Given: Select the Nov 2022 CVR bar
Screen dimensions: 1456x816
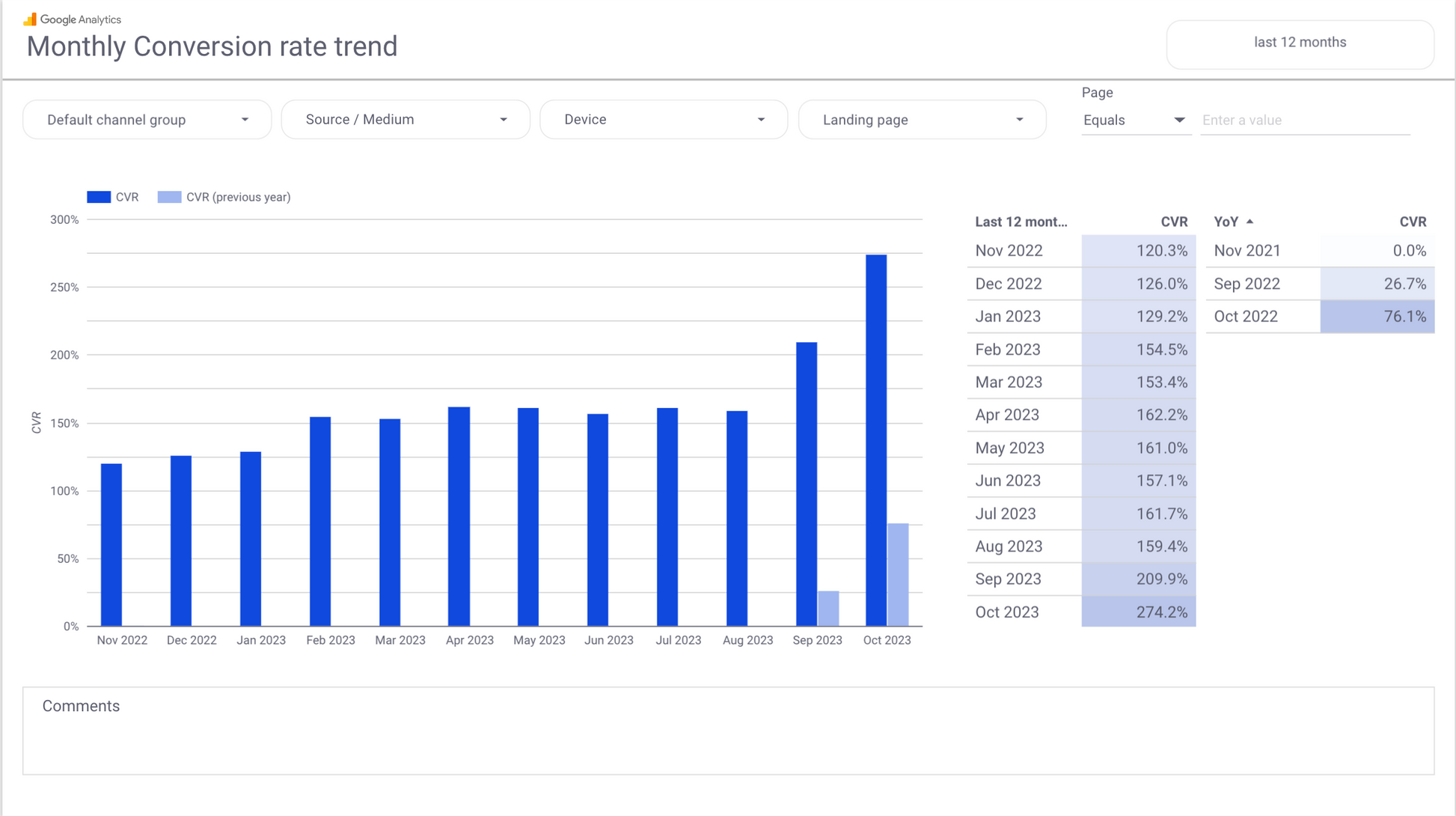Looking at the screenshot, I should (x=111, y=544).
